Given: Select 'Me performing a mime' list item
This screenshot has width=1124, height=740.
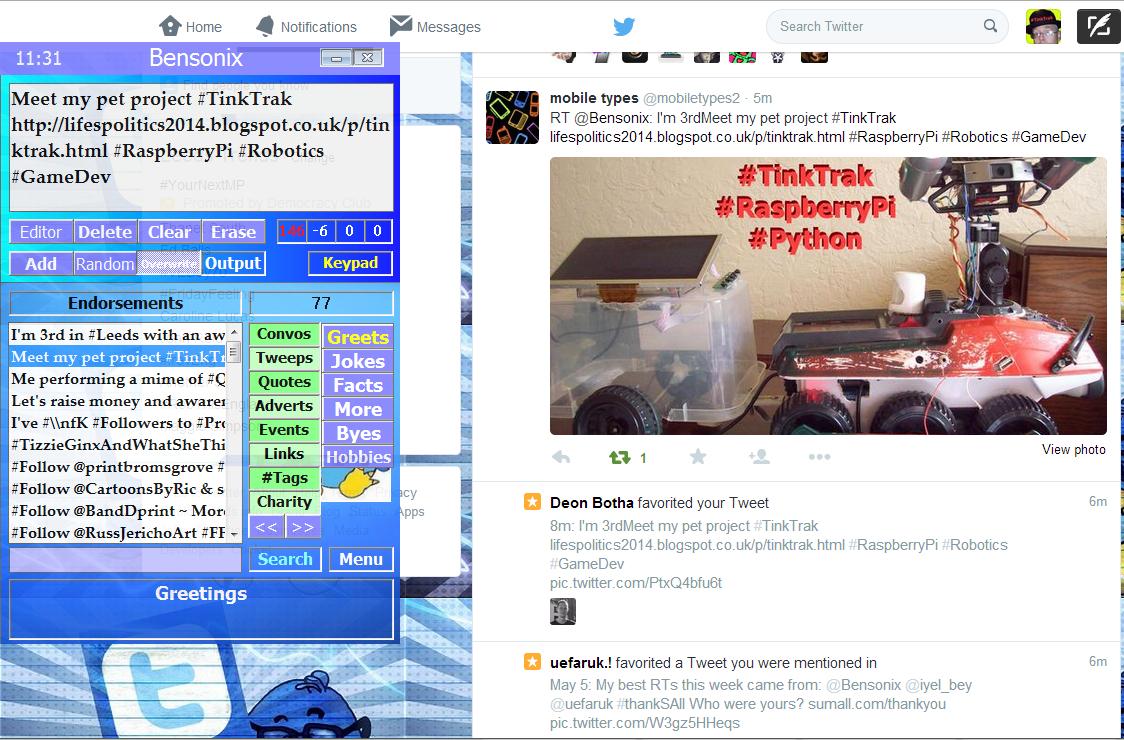Looking at the screenshot, I should (118, 379).
